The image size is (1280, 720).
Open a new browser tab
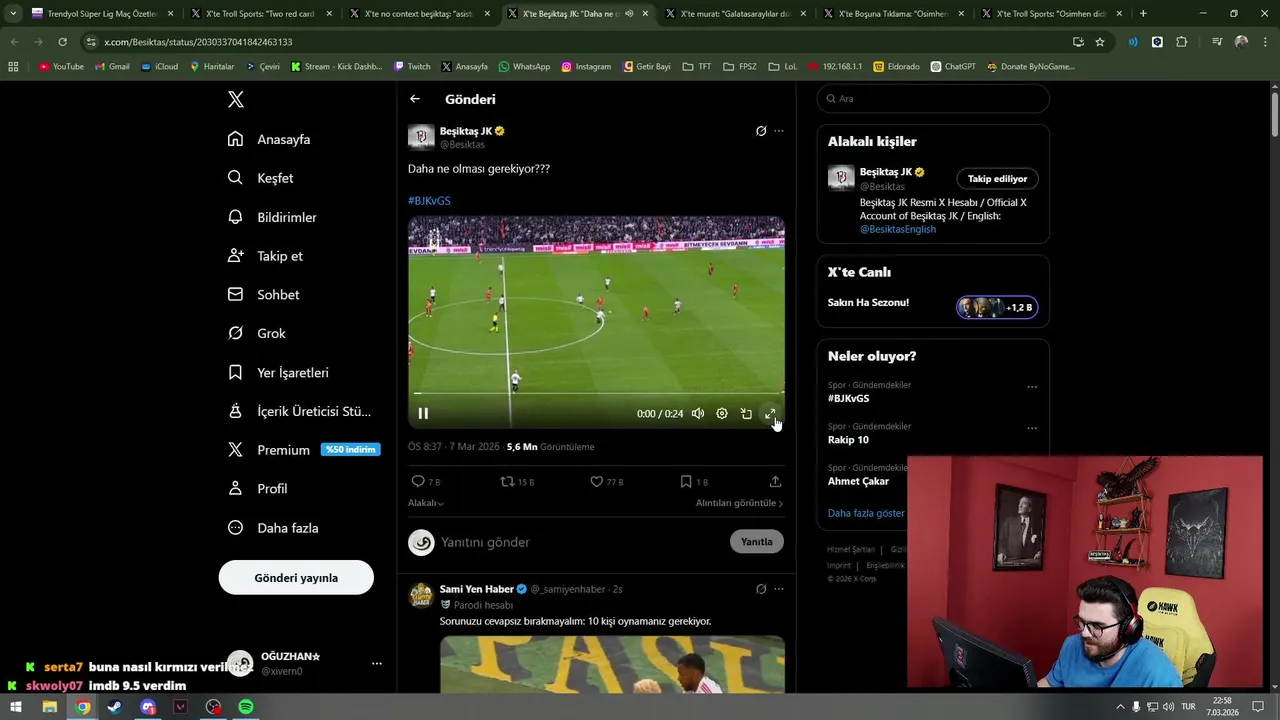1143,14
